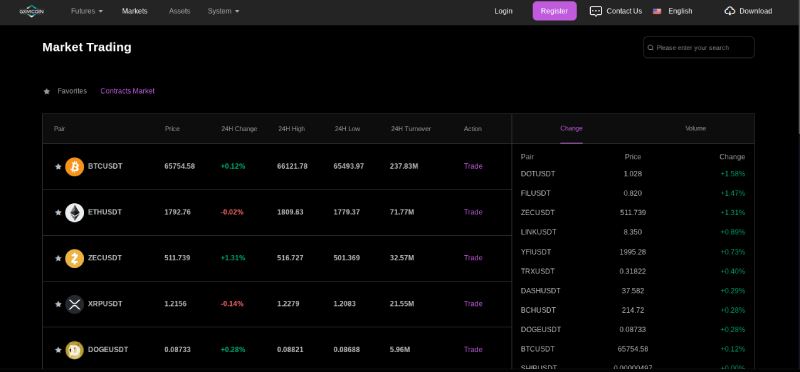Click the cloud Download icon
Screen dimensions: 800x372
[x=730, y=11]
